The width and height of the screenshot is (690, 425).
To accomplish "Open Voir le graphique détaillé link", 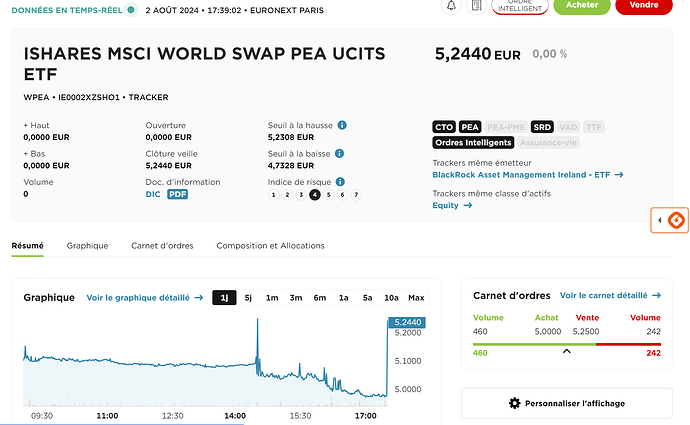I will 145,298.
